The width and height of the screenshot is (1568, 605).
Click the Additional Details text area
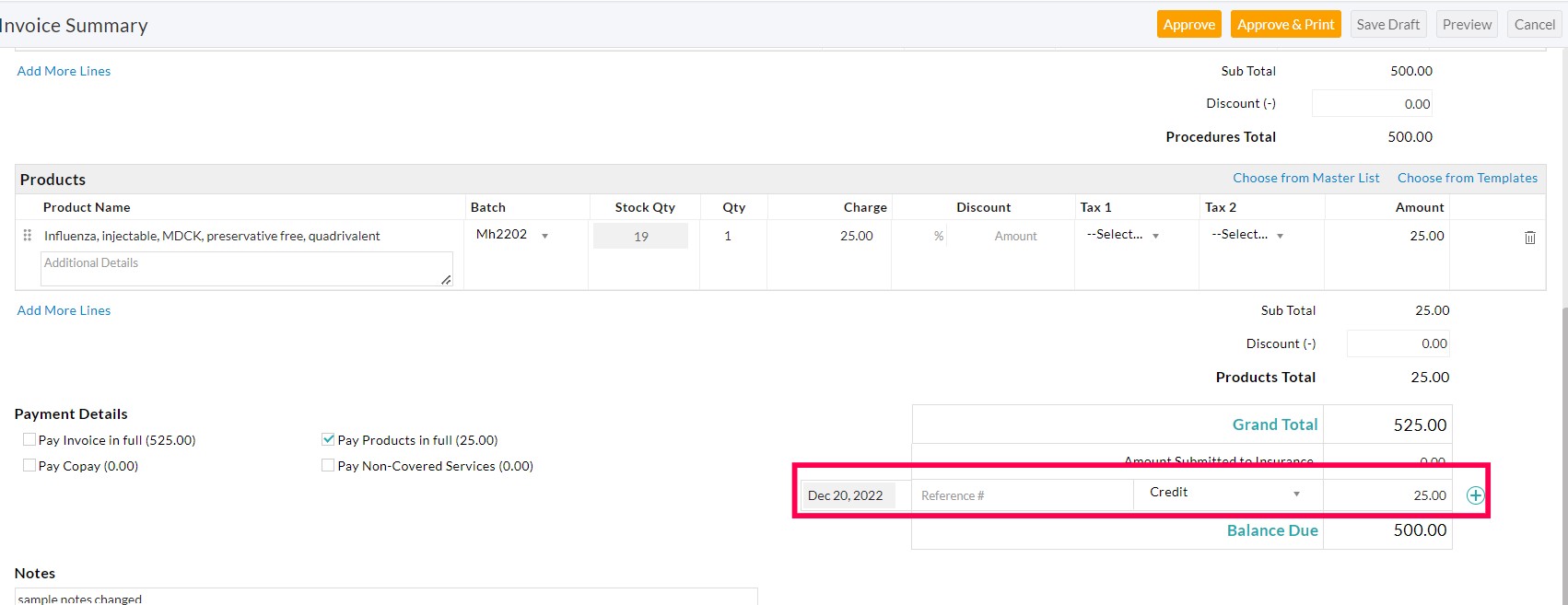click(x=247, y=268)
